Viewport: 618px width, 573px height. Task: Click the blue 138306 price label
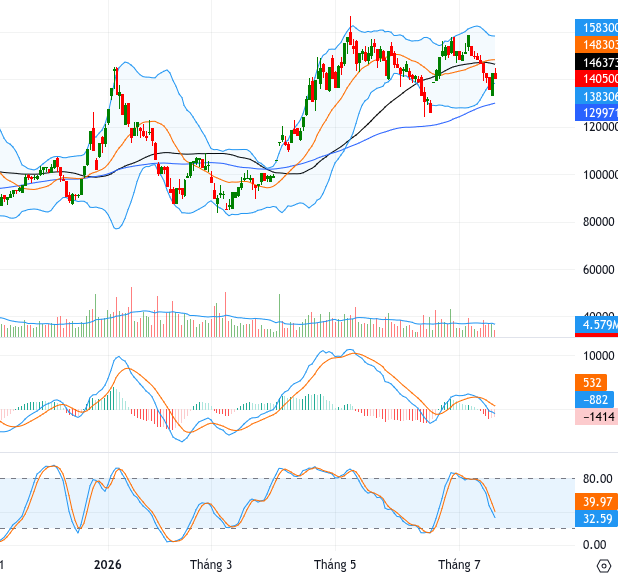[596, 96]
